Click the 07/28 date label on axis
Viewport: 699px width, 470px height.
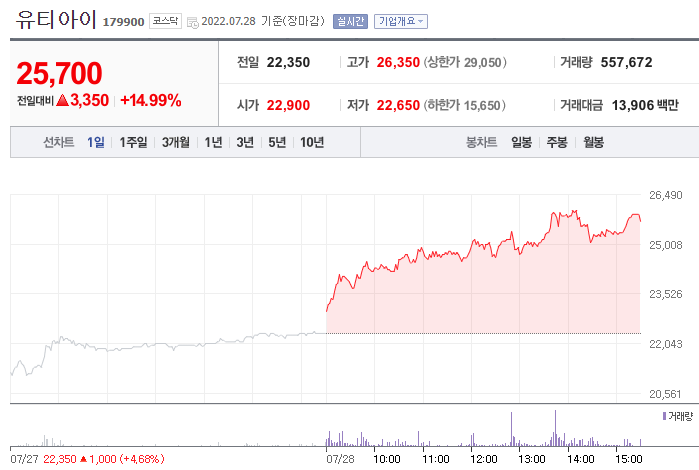[x=341, y=459]
